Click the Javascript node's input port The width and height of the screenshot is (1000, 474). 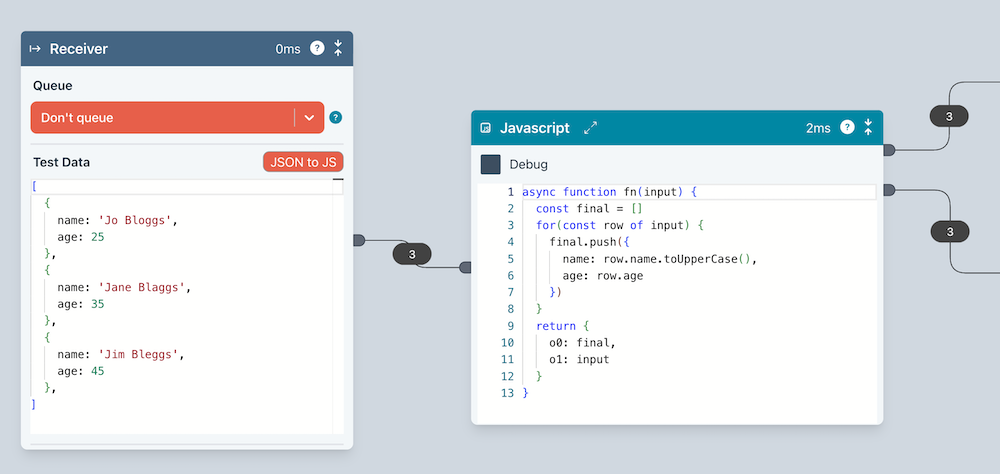465,267
